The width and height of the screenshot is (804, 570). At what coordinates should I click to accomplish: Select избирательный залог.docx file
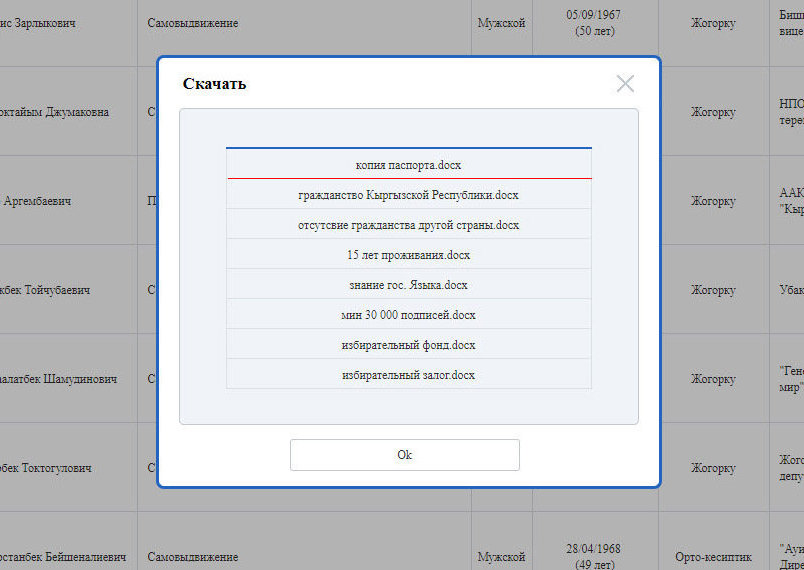click(x=408, y=375)
